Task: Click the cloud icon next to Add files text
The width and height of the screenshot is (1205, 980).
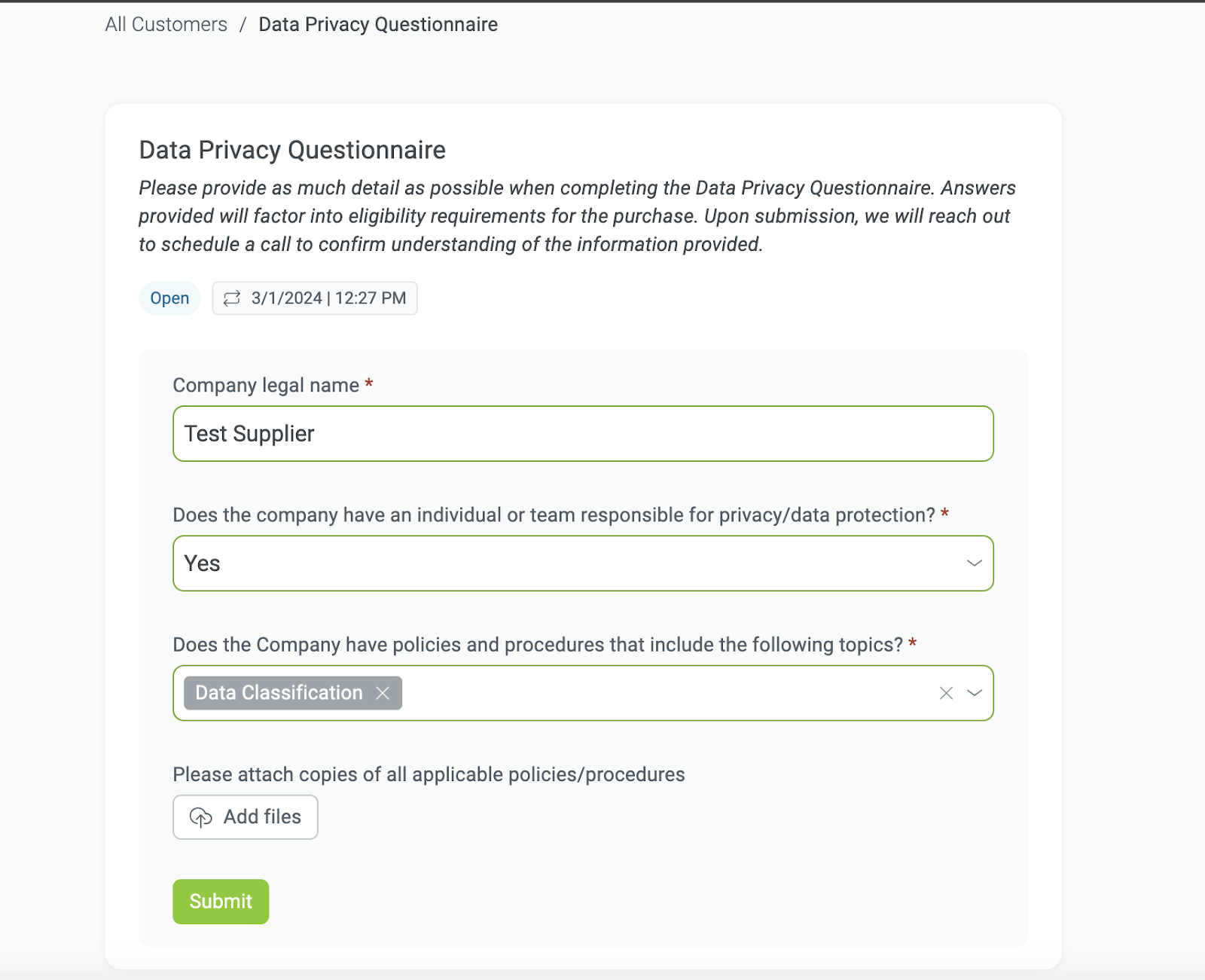Action: click(200, 817)
